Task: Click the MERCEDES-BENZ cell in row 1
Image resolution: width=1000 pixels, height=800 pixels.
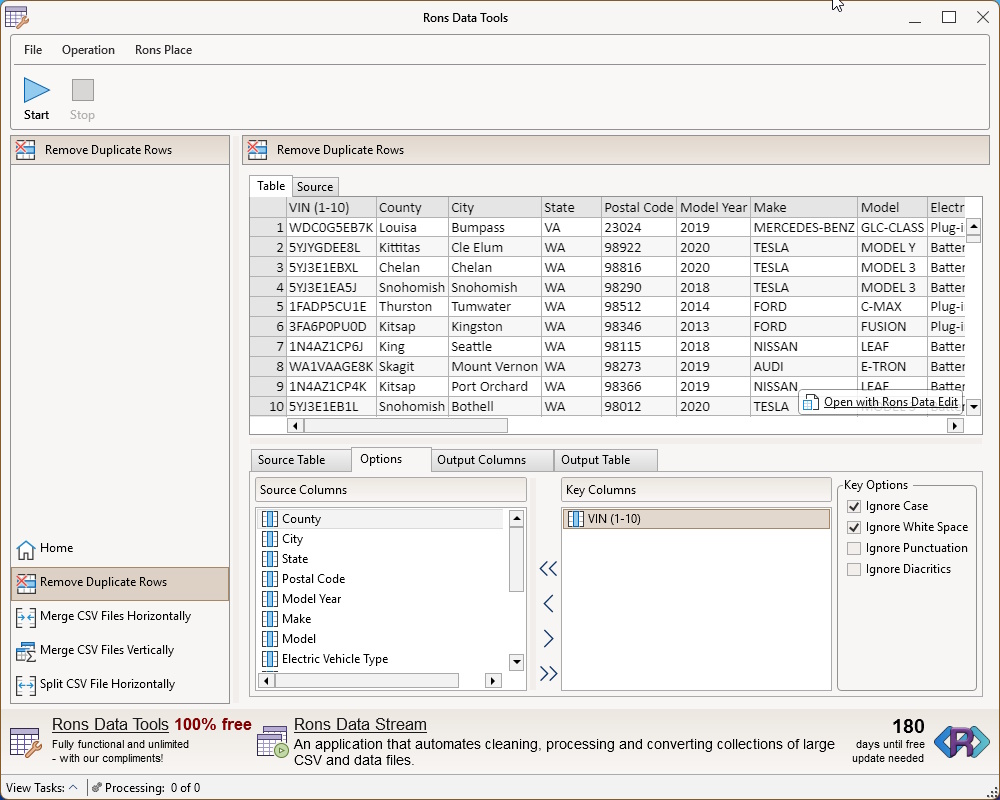Action: (x=804, y=228)
